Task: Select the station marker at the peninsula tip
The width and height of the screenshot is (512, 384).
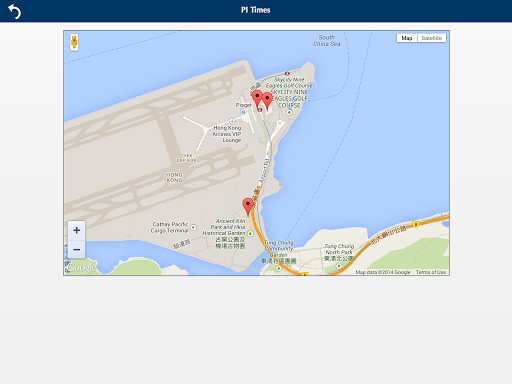Action: [287, 73]
